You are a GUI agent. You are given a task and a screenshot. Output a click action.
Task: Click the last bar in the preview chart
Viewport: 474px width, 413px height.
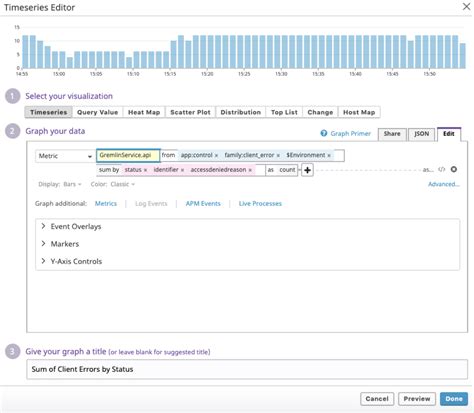462,56
